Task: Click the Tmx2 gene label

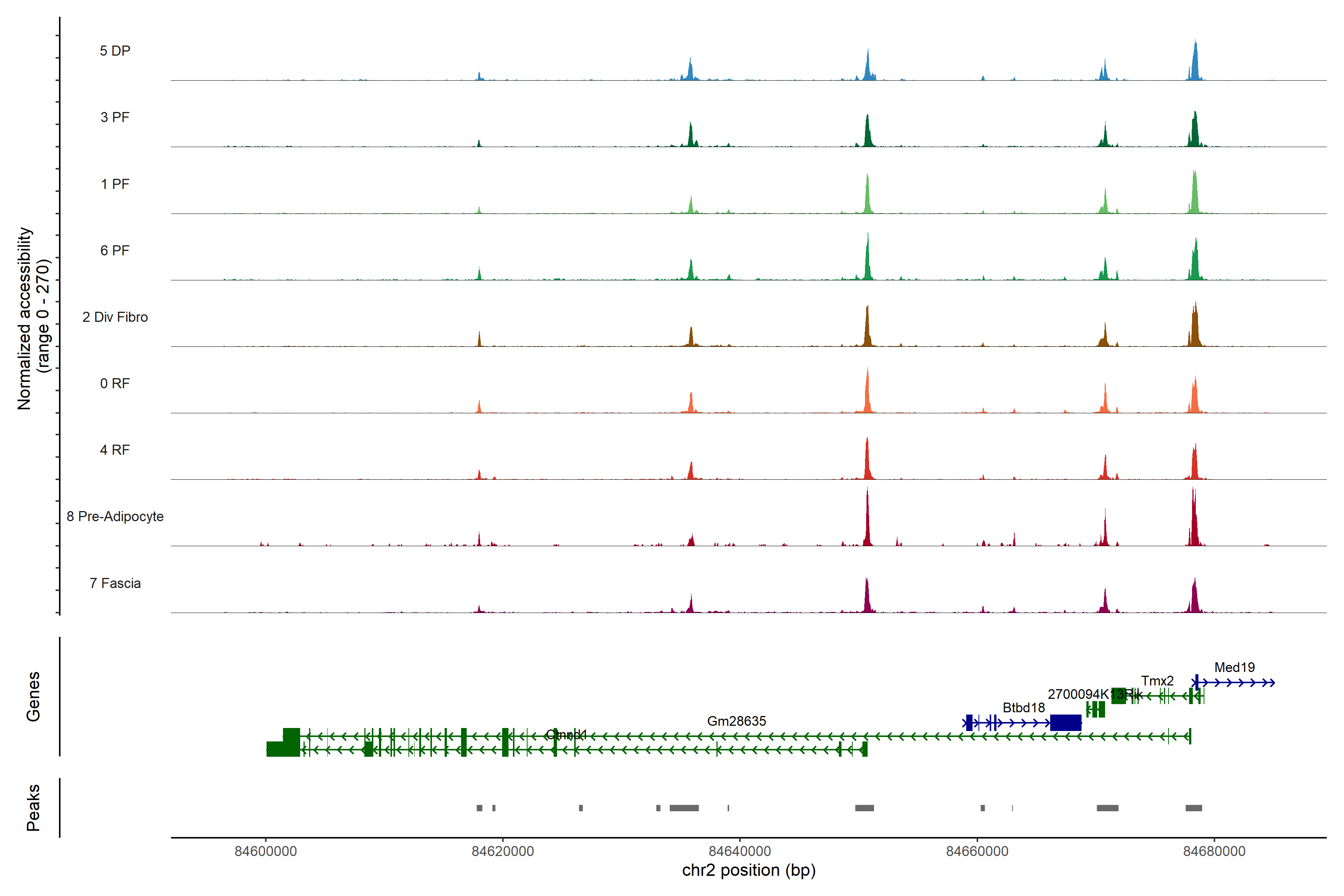Action: click(x=1157, y=681)
